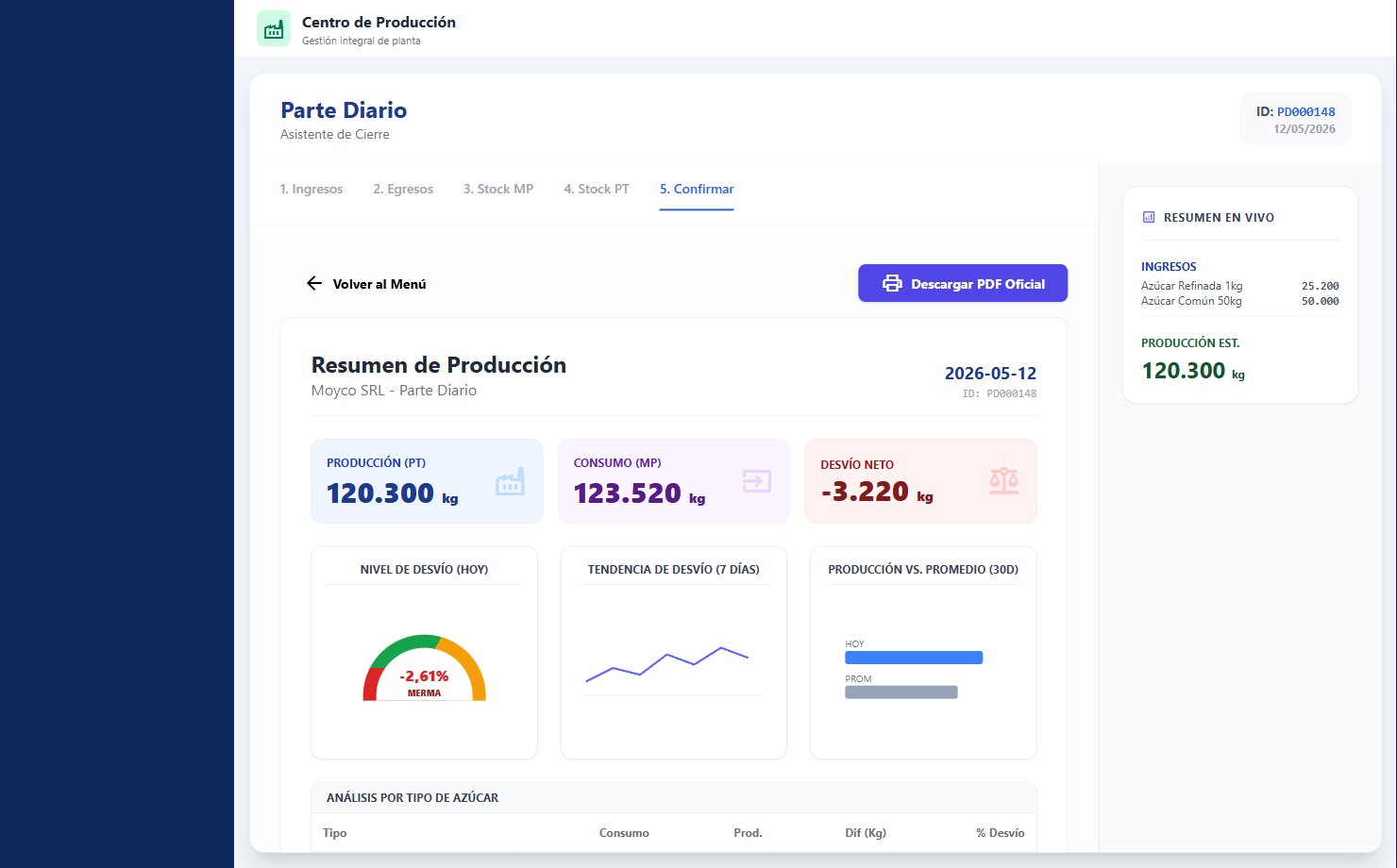Click the Producción Est. value 120.300

pyautogui.click(x=1184, y=371)
